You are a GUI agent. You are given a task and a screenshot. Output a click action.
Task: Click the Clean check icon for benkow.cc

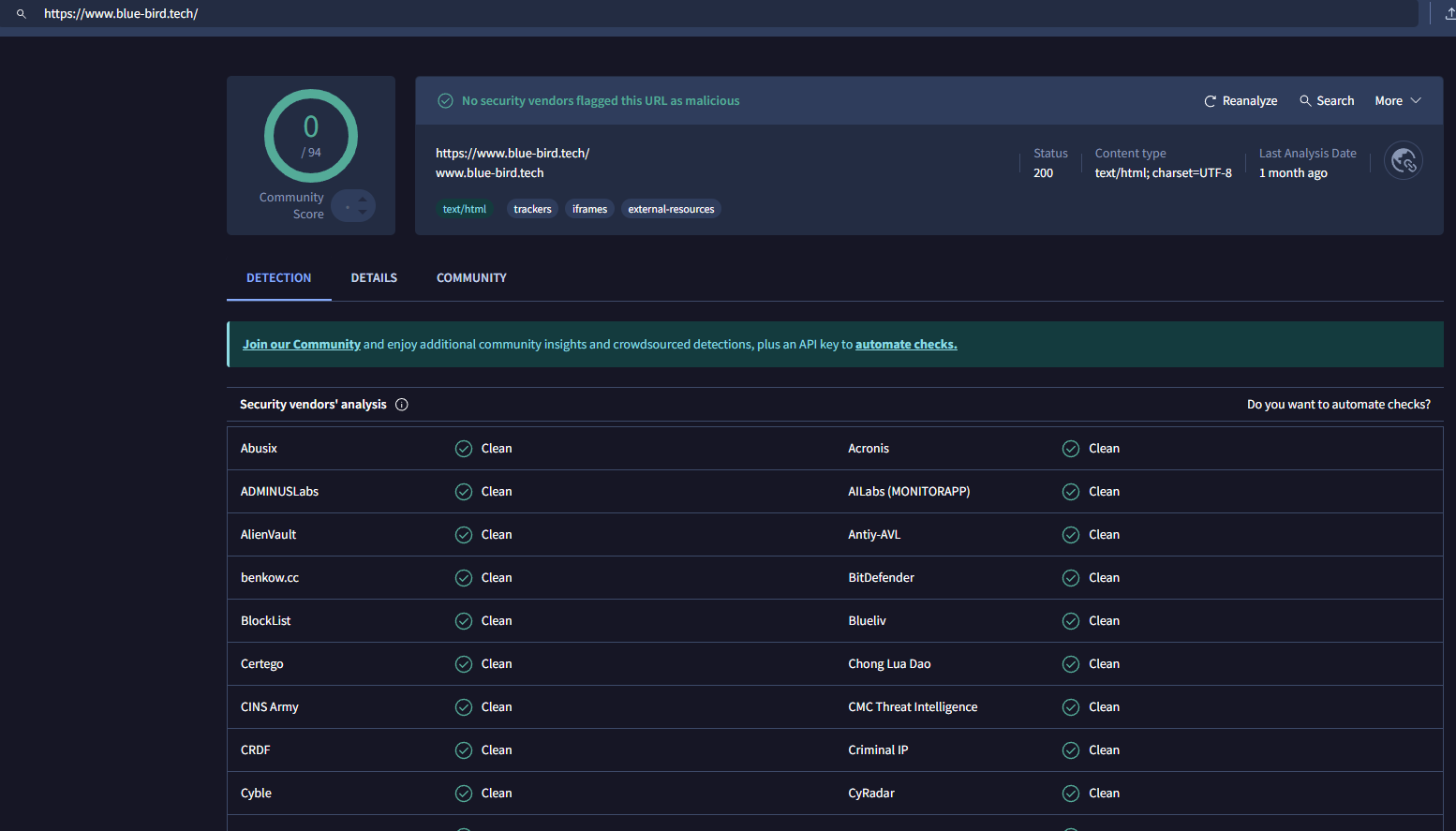[x=464, y=578]
